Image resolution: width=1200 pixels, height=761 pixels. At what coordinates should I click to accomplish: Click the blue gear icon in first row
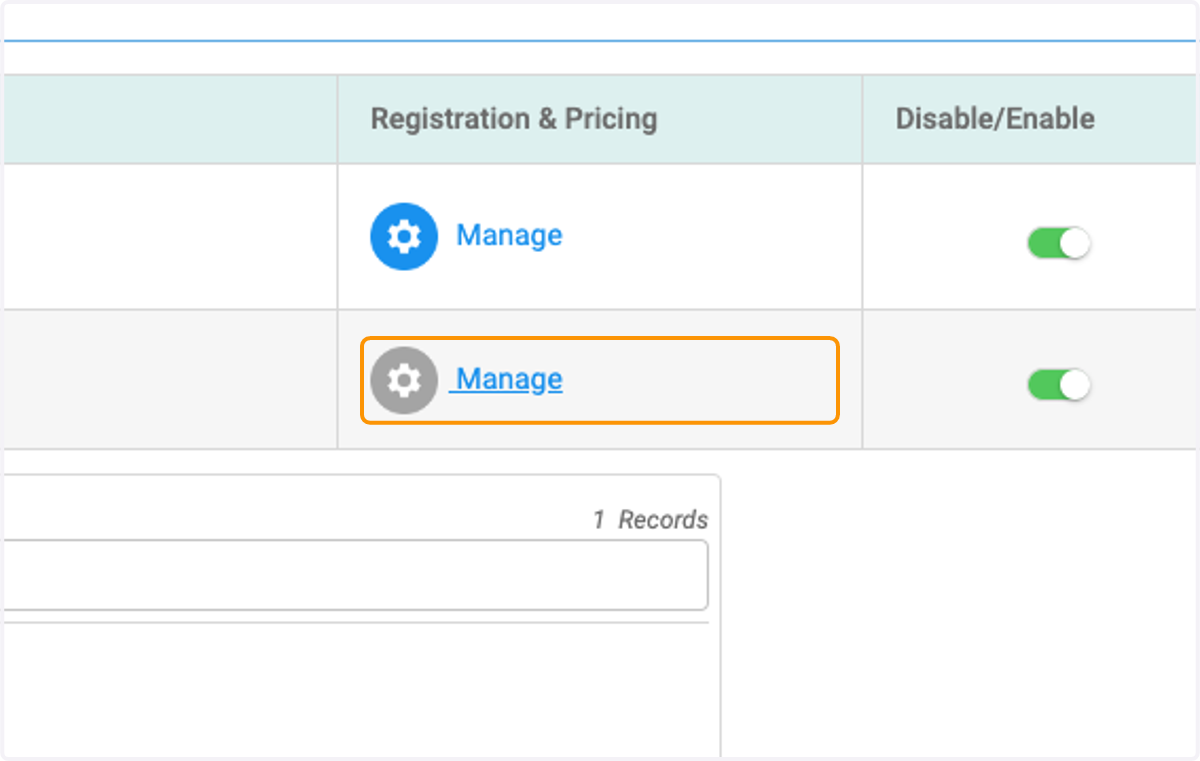[x=404, y=237]
